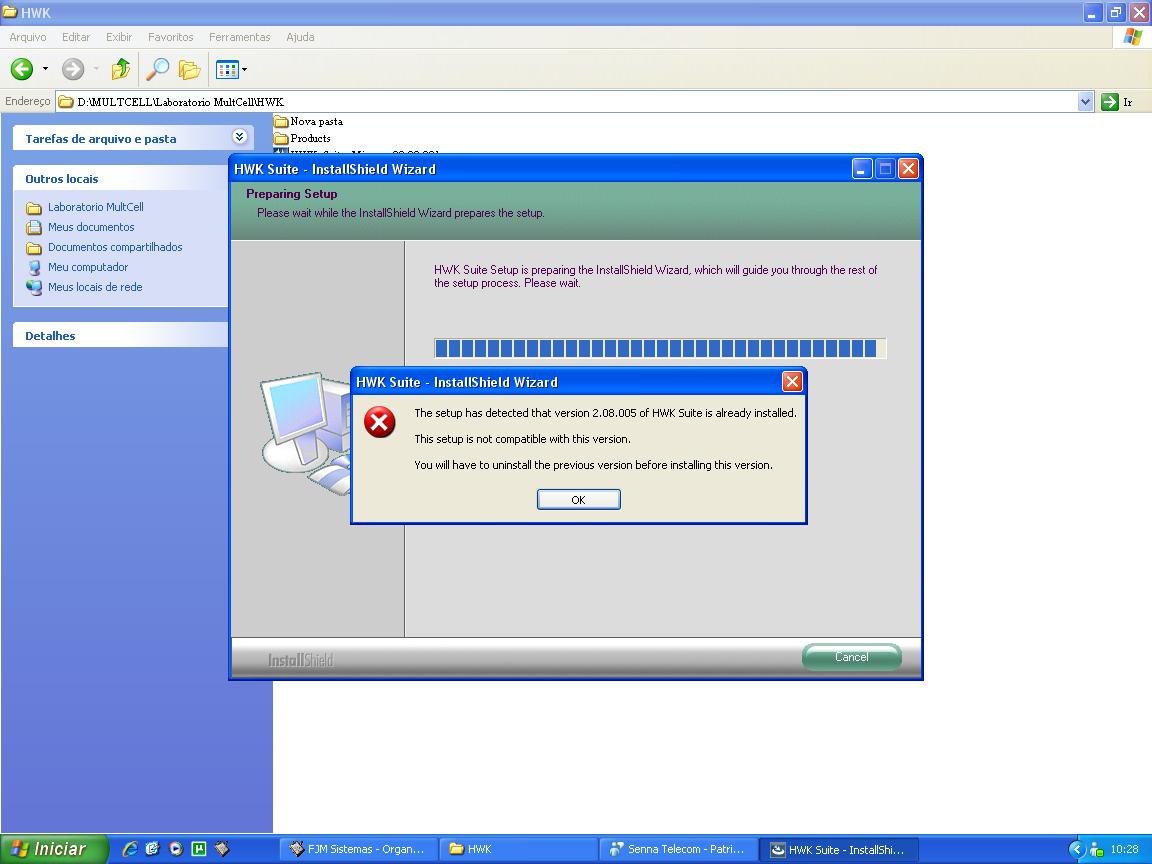Toggle the Folders pane toolbar icon
Image resolution: width=1152 pixels, height=864 pixels.
coord(190,69)
